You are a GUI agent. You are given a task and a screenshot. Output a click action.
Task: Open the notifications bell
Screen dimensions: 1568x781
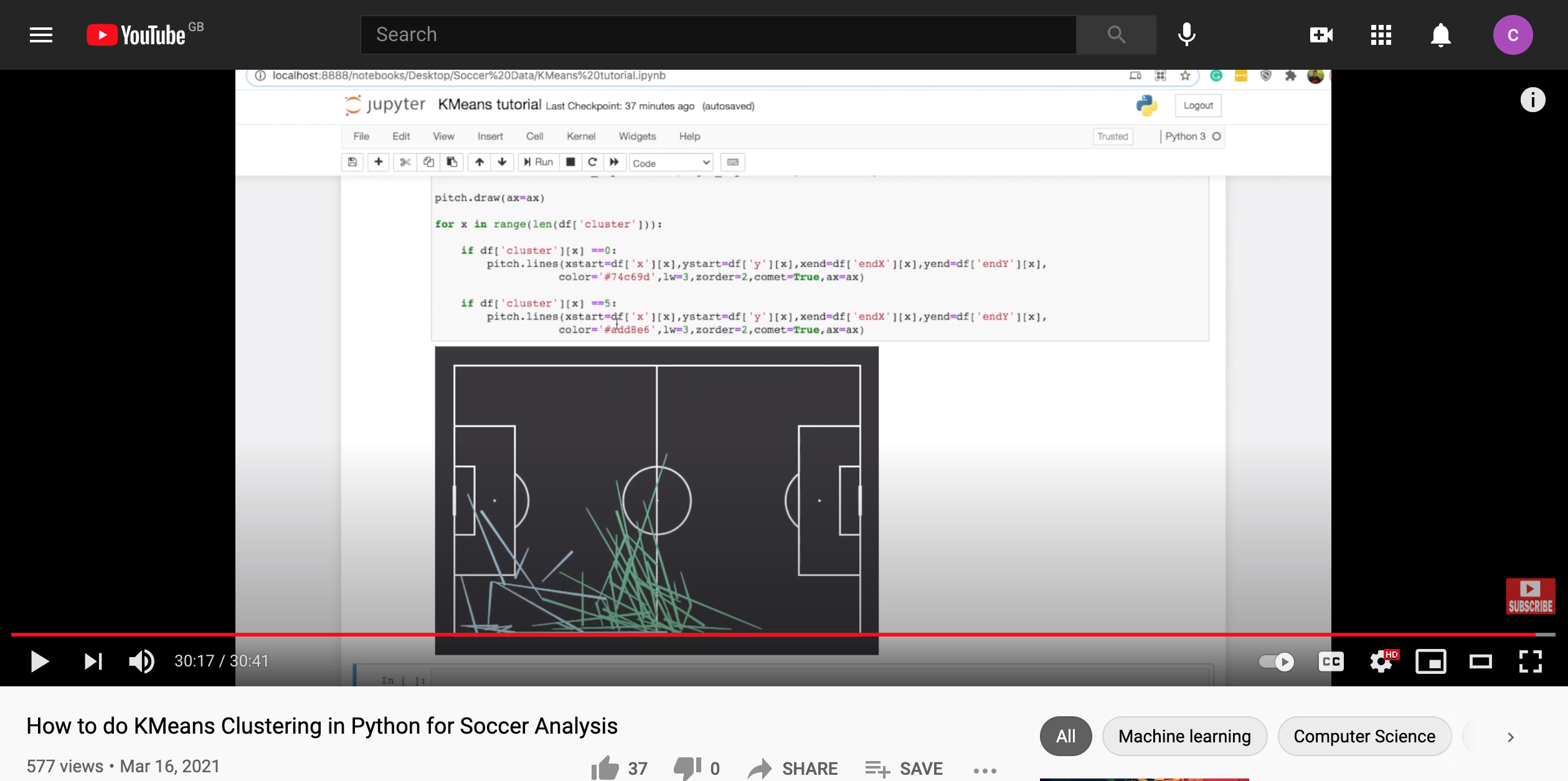coord(1440,35)
